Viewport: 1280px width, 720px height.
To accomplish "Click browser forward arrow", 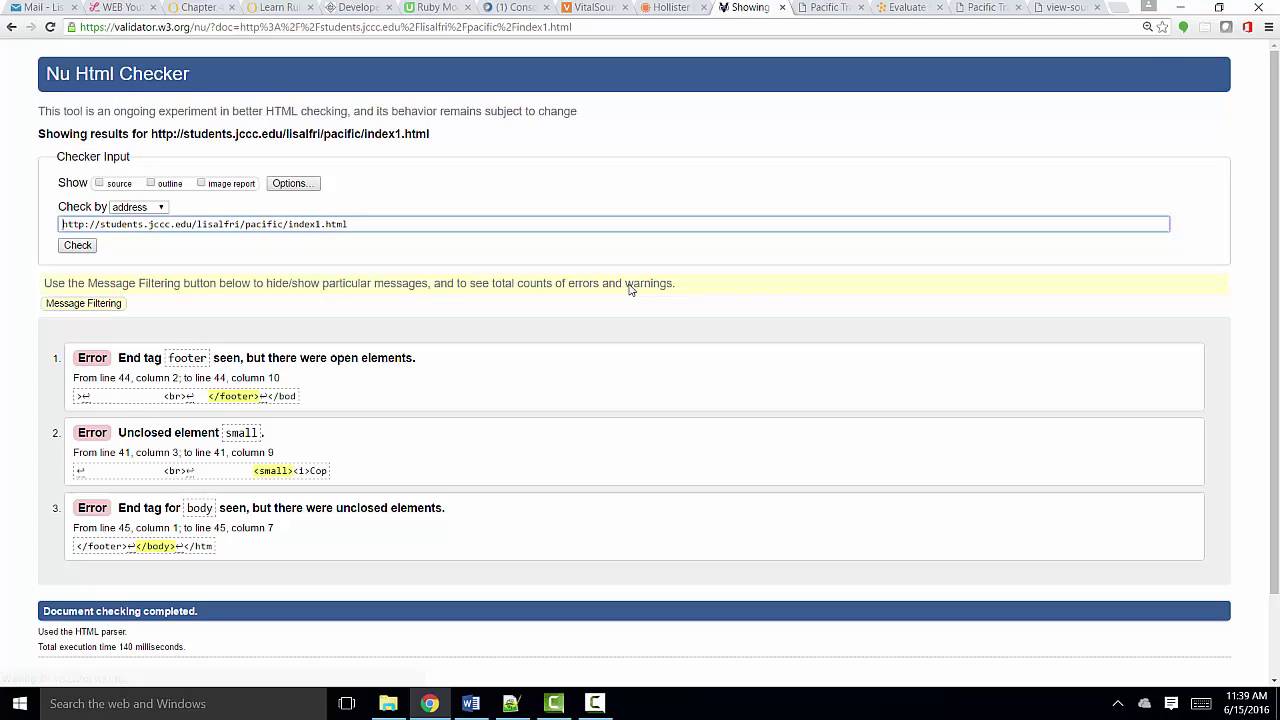I will 31,27.
